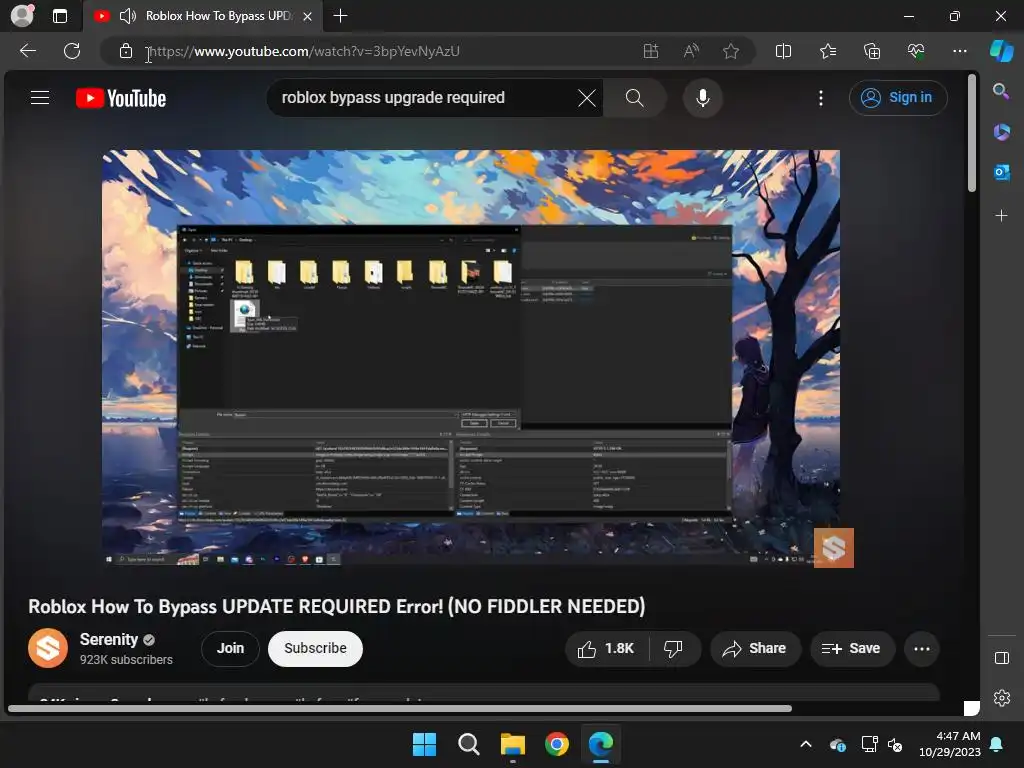Open the Copilot sidebar icon
Image resolution: width=1024 pixels, height=768 pixels.
coord(1002,51)
